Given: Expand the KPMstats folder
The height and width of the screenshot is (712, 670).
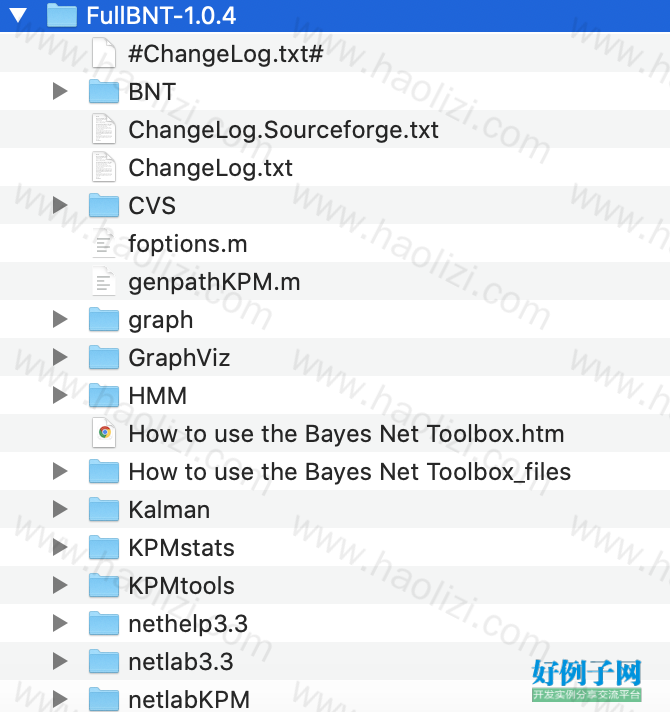Looking at the screenshot, I should pyautogui.click(x=60, y=547).
